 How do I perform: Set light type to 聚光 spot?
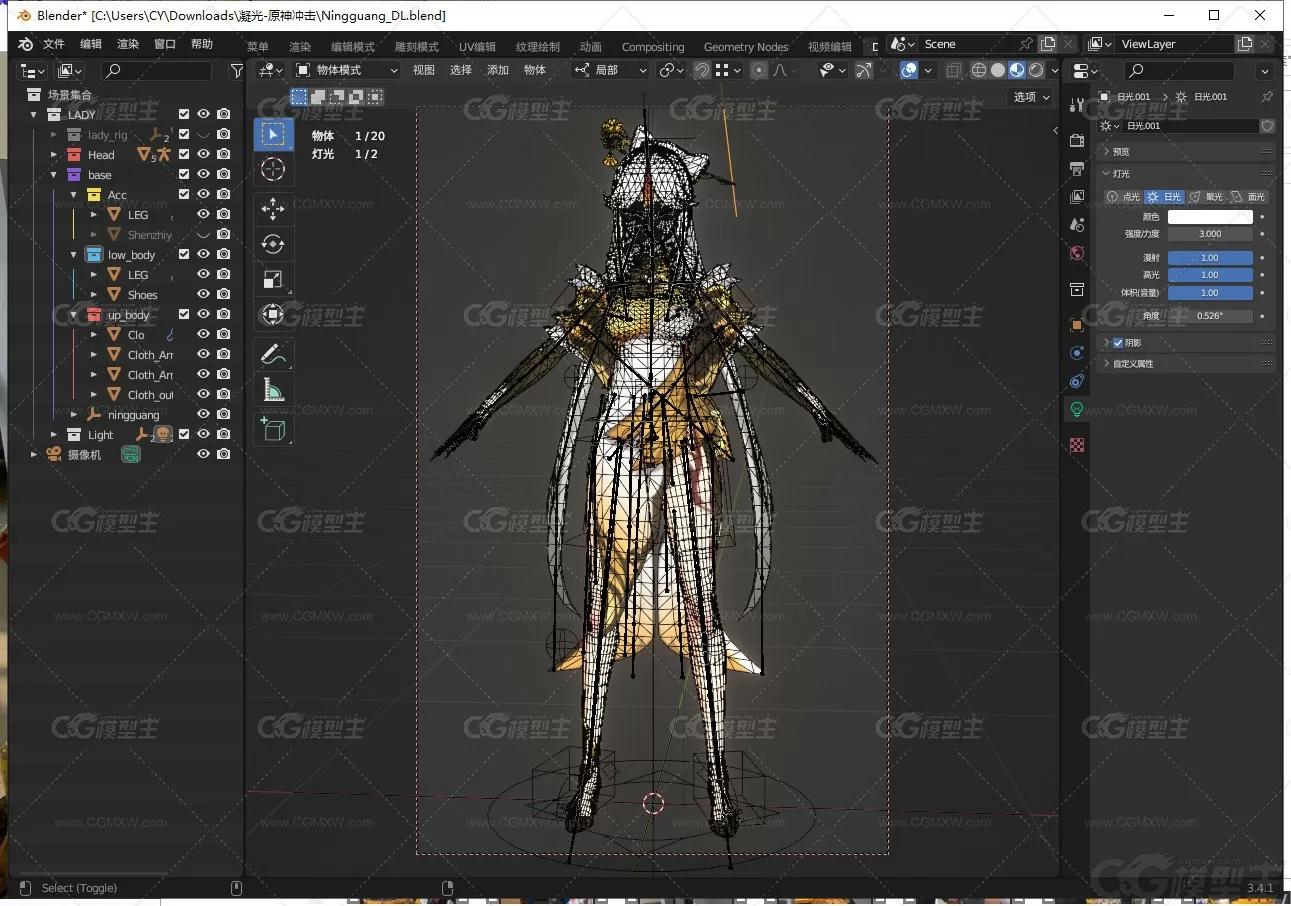pyautogui.click(x=1206, y=197)
